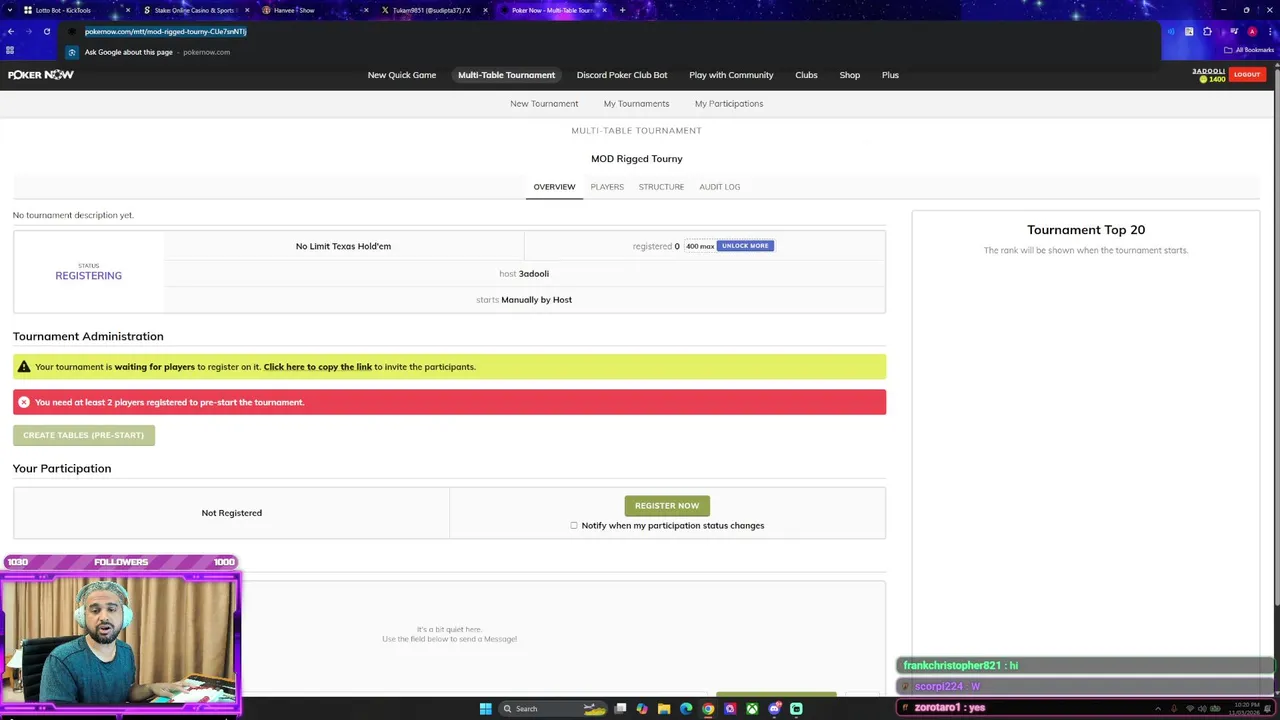The width and height of the screenshot is (1280, 720).
Task: Open the browser three-dot menu
Action: tap(1269, 31)
